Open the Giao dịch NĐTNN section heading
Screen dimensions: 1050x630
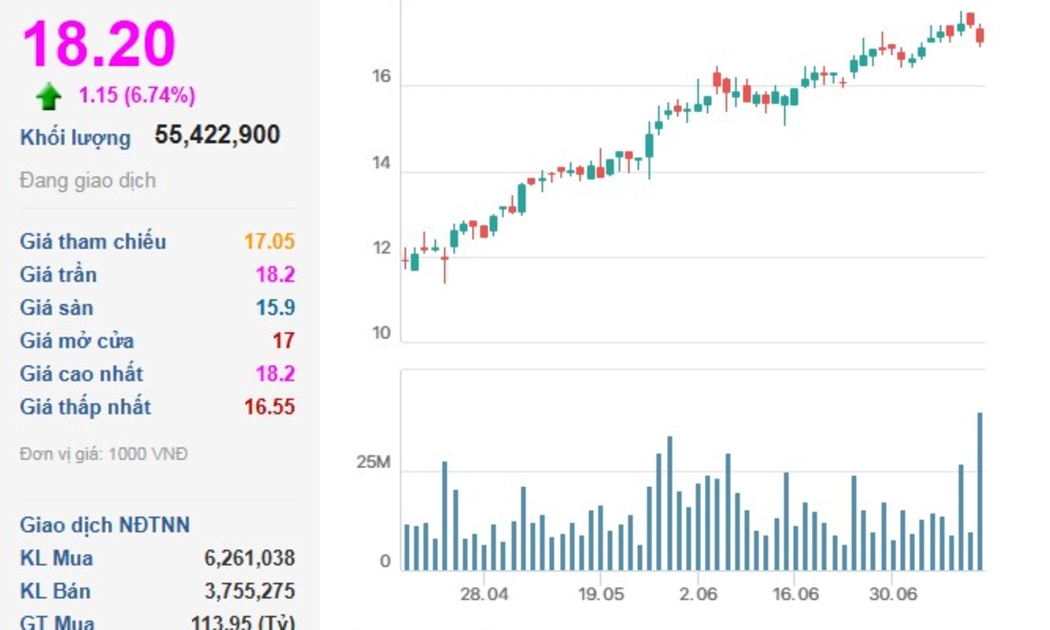tap(105, 525)
